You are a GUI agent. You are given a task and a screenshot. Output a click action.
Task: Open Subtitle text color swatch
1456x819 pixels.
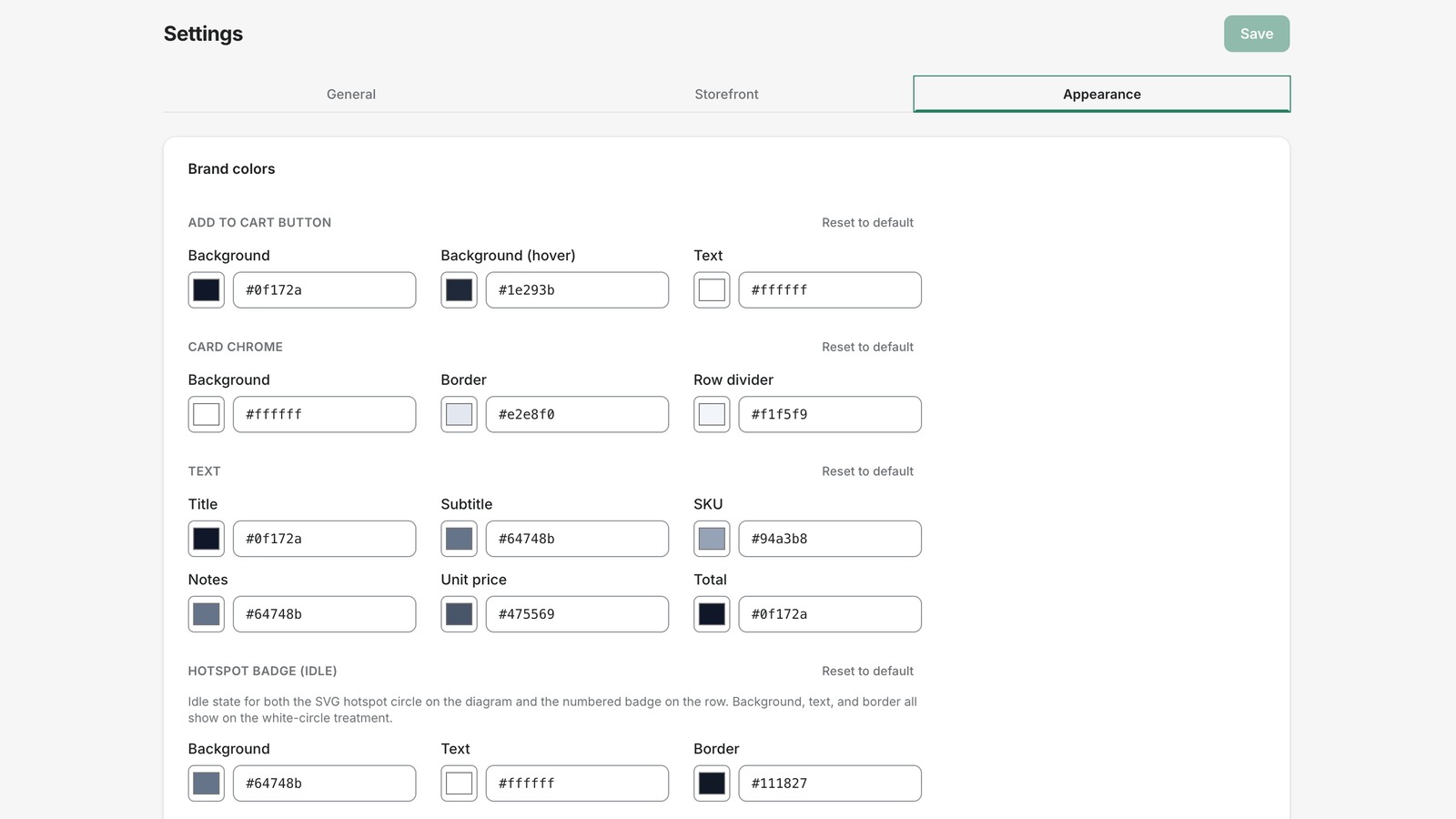(x=460, y=539)
